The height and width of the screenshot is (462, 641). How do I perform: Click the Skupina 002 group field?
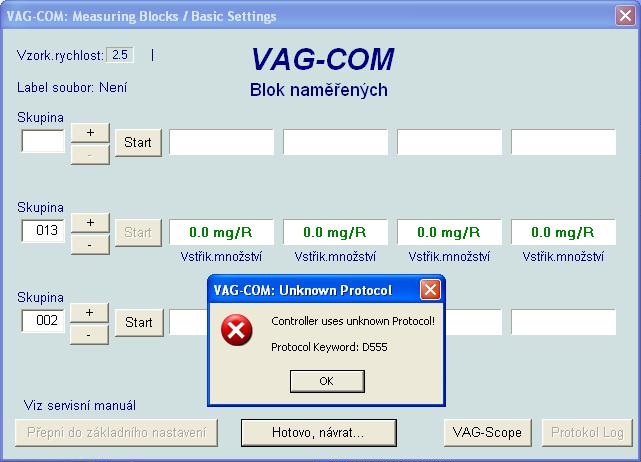[43, 321]
